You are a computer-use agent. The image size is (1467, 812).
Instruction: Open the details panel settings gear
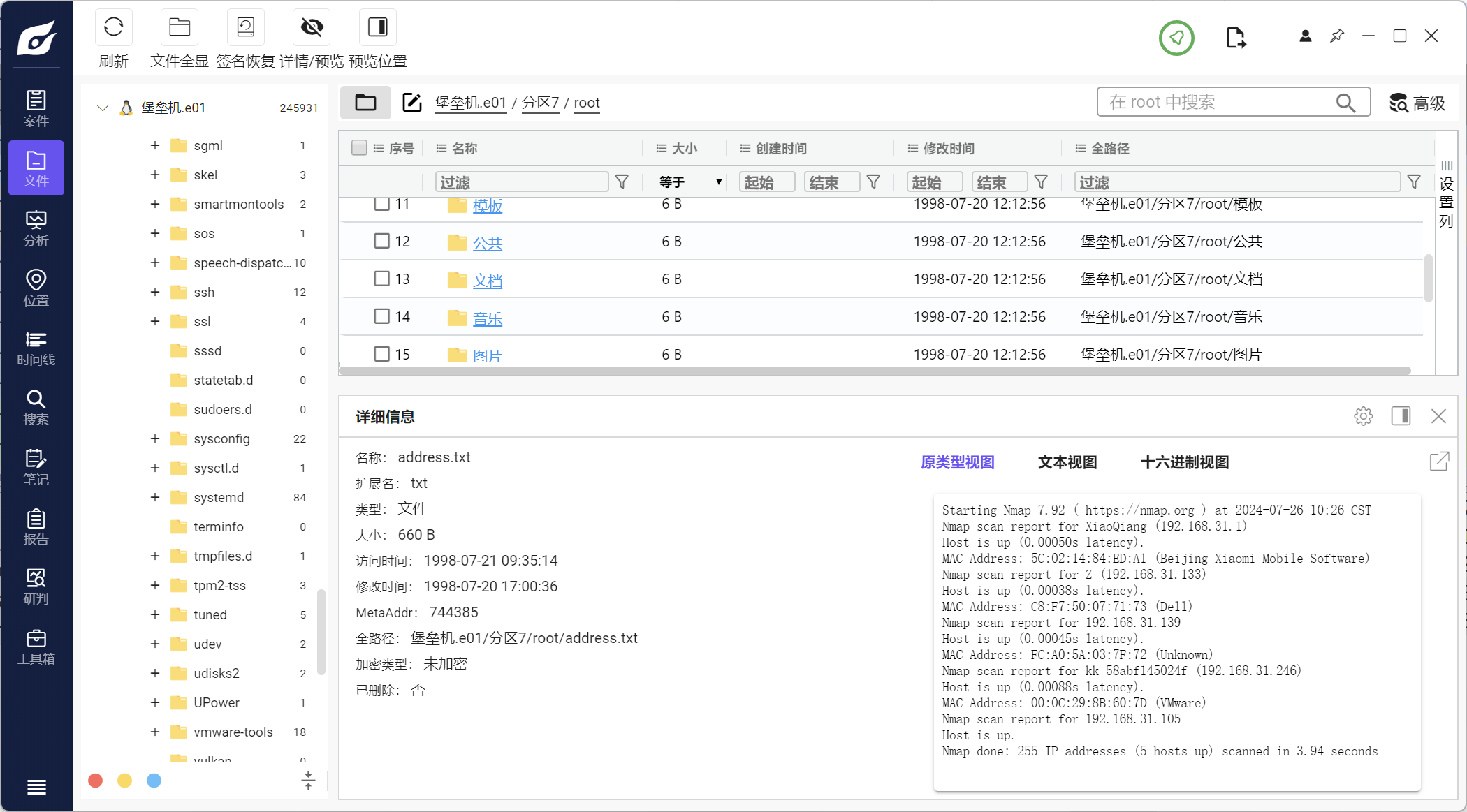click(1363, 416)
